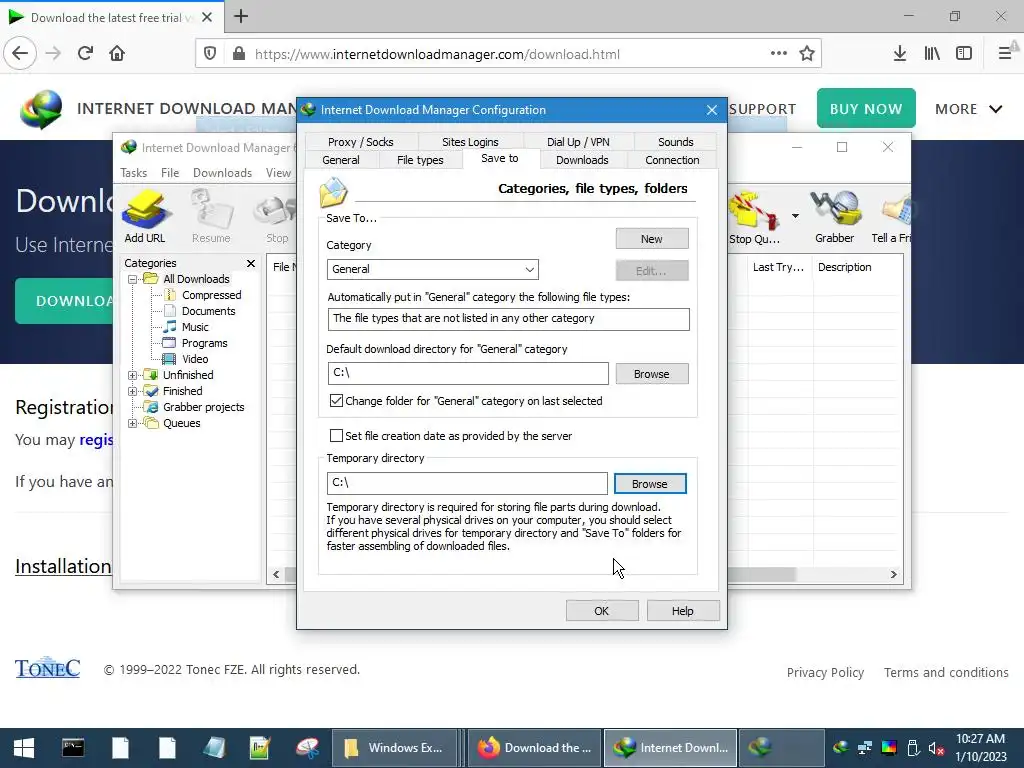Select Documents category in tree

(208, 311)
